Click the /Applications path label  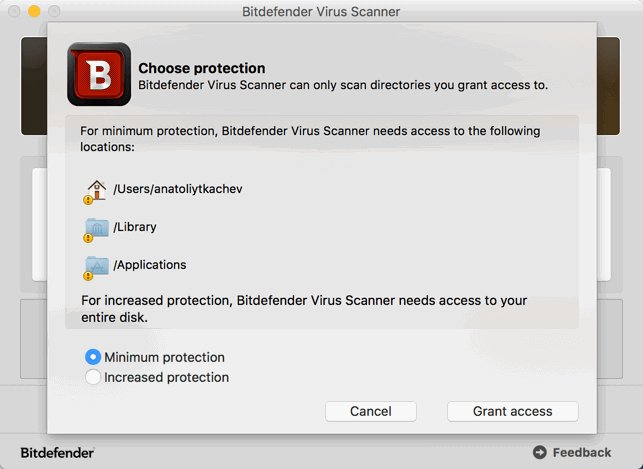coord(150,265)
